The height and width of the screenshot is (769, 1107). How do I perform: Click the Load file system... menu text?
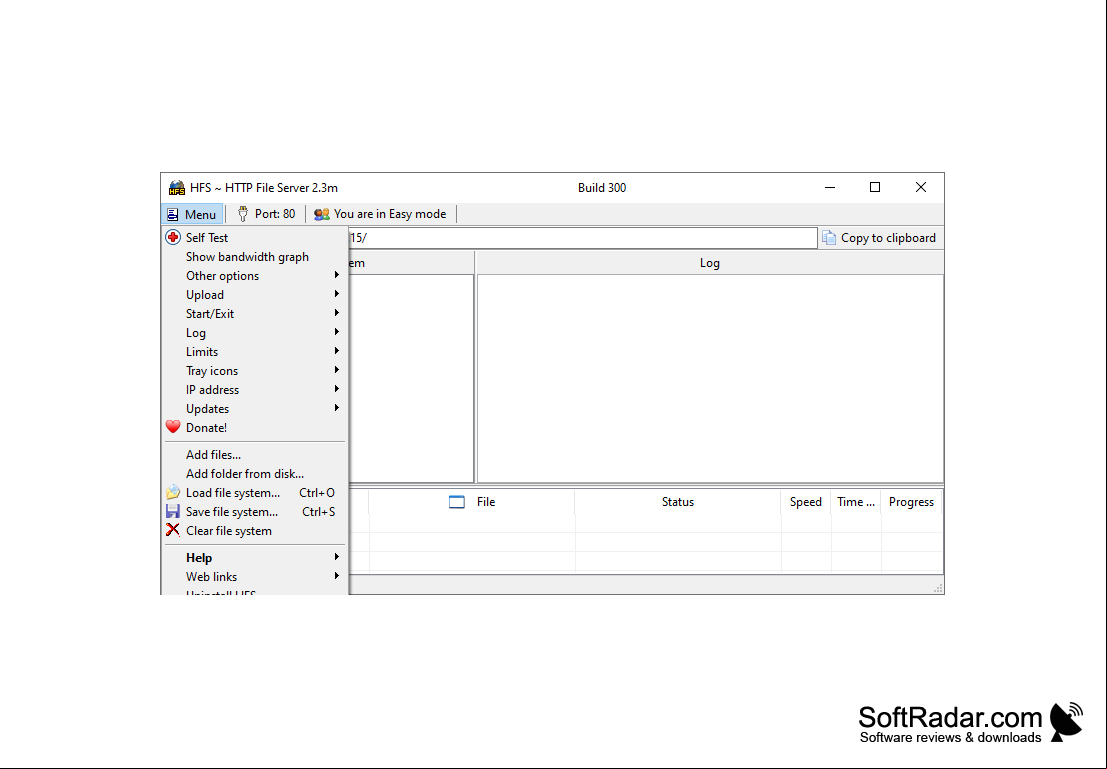click(x=233, y=493)
